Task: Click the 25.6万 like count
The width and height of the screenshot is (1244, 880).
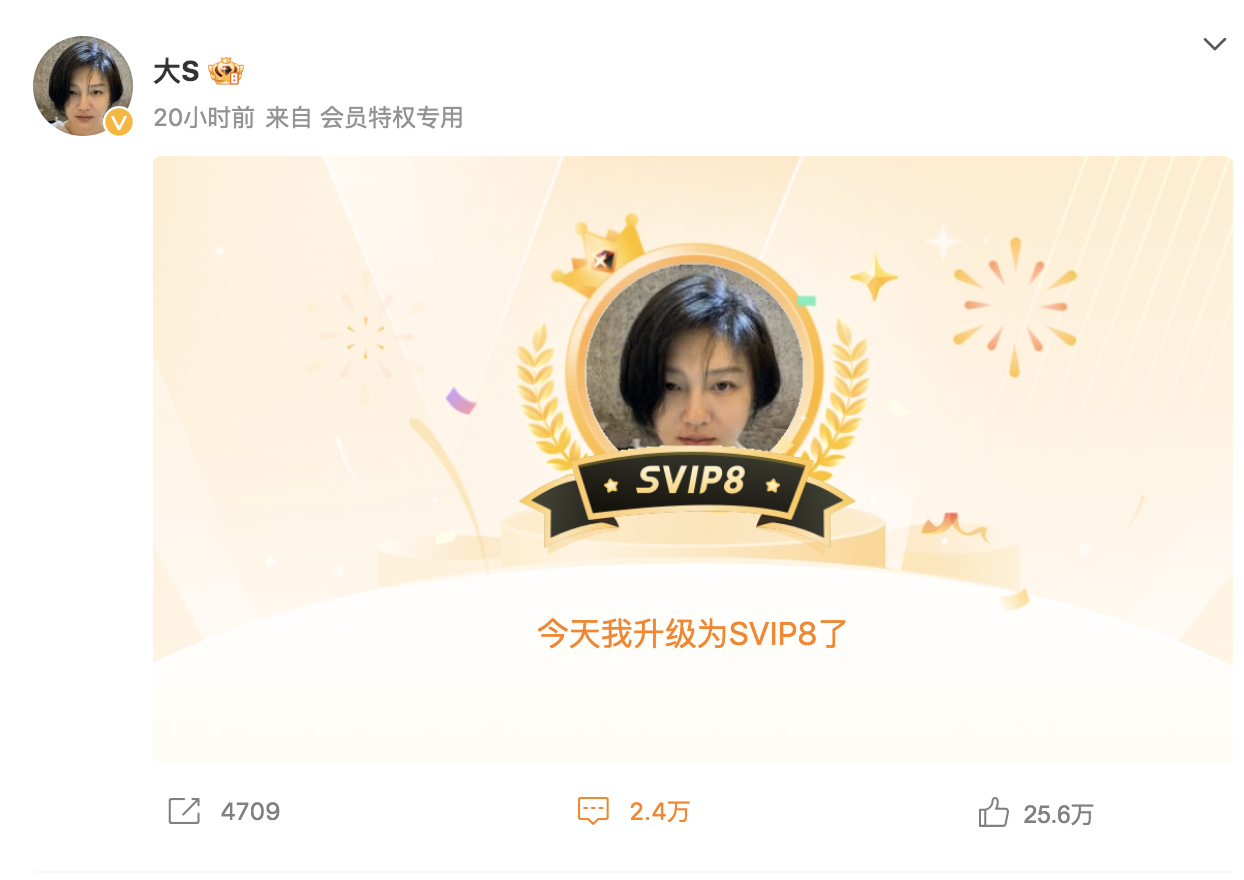Action: (1058, 814)
